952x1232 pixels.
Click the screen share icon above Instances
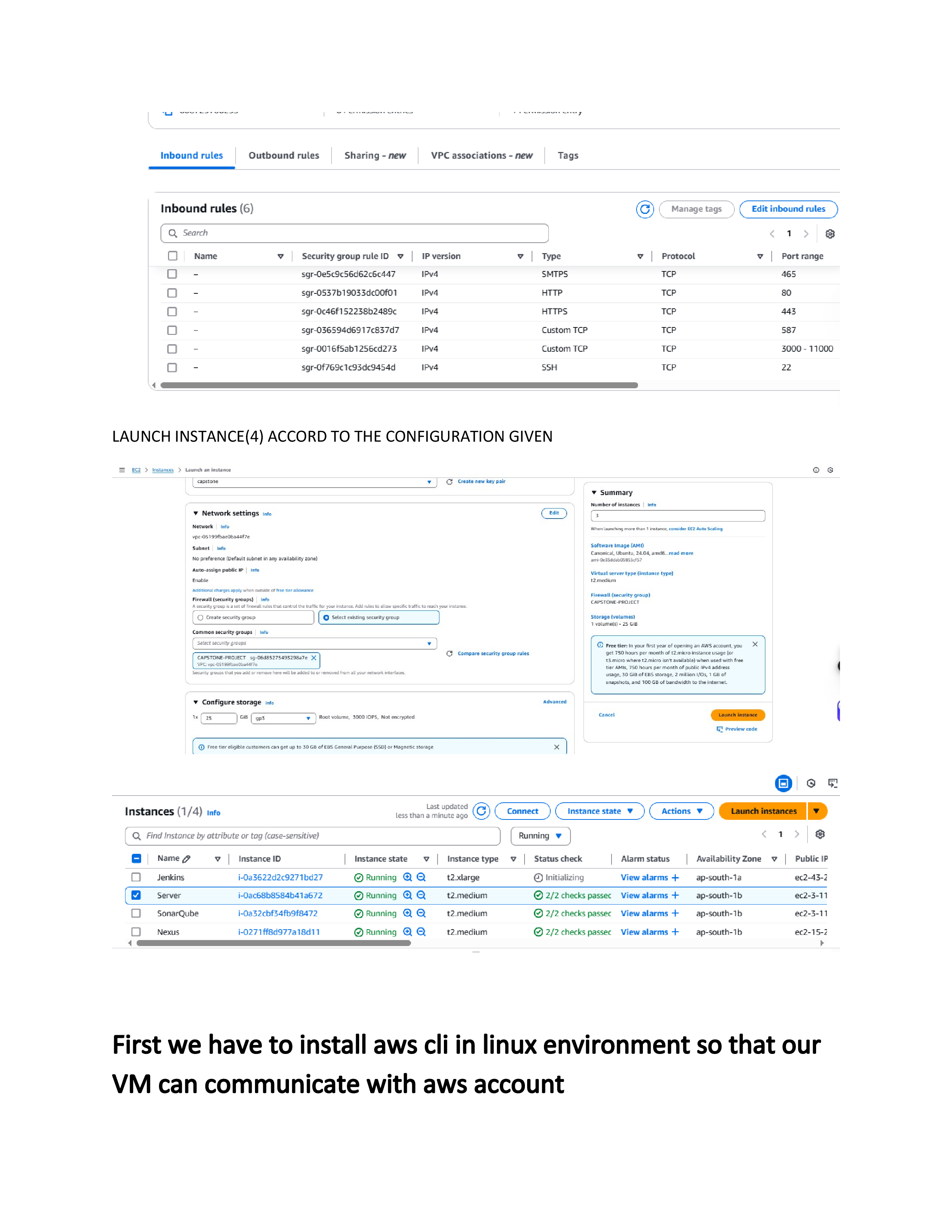point(833,784)
